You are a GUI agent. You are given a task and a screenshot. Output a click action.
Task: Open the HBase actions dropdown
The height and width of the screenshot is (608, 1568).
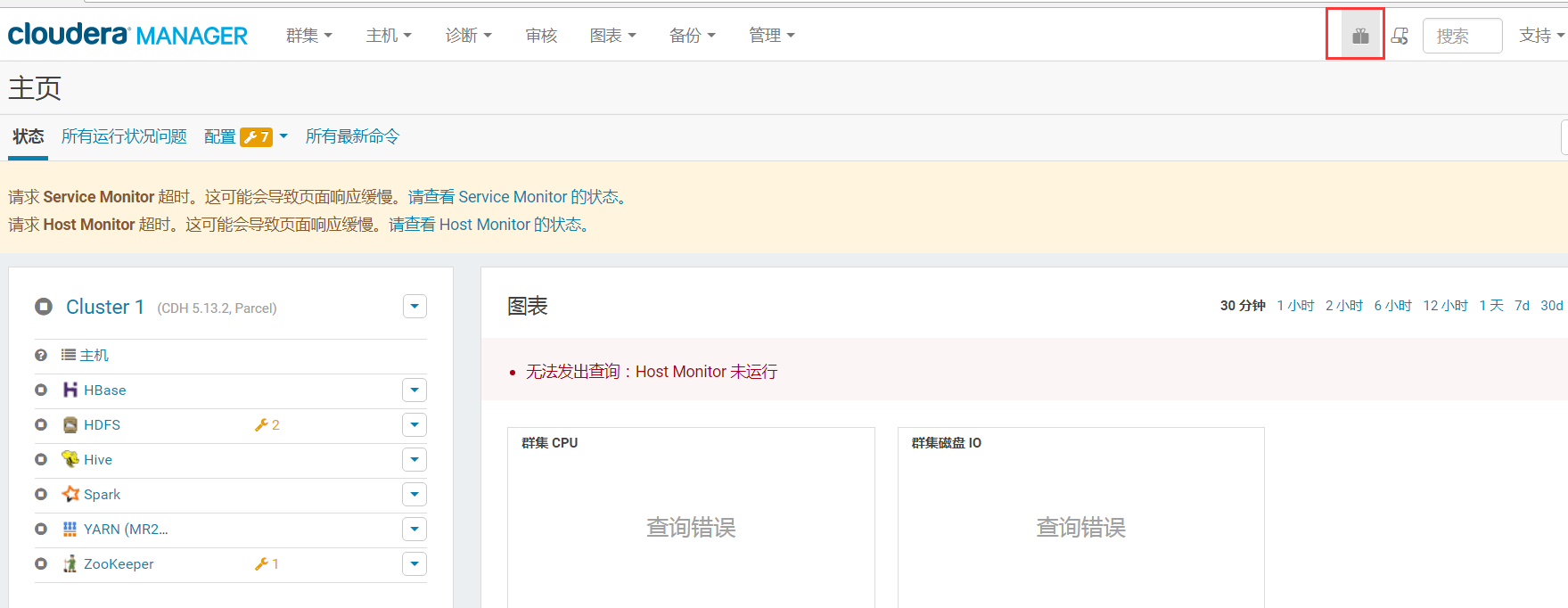click(x=415, y=390)
